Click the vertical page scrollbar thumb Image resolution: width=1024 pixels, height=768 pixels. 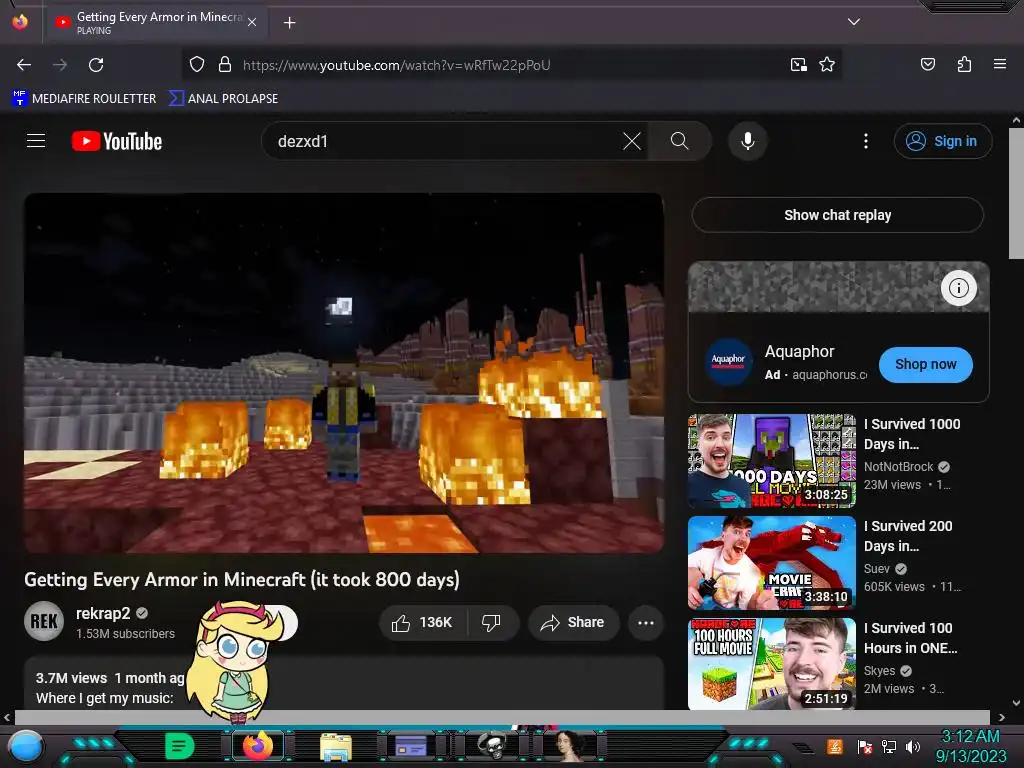point(1016,194)
